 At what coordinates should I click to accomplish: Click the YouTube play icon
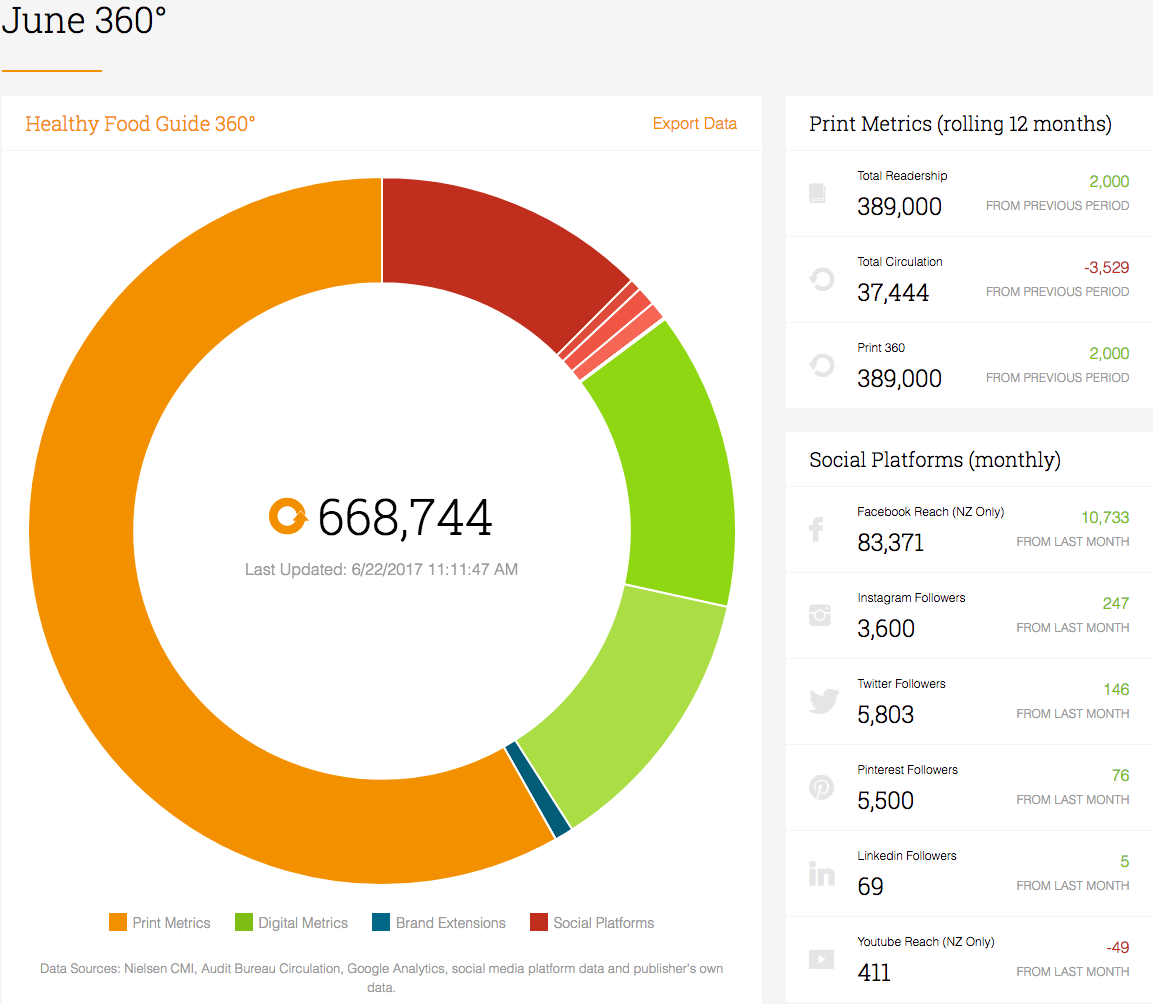pos(821,959)
